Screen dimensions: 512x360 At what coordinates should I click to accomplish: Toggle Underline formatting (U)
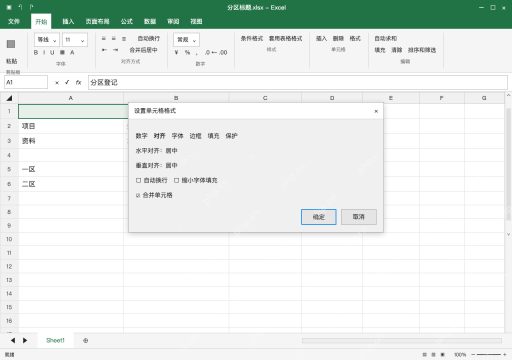click(52, 52)
